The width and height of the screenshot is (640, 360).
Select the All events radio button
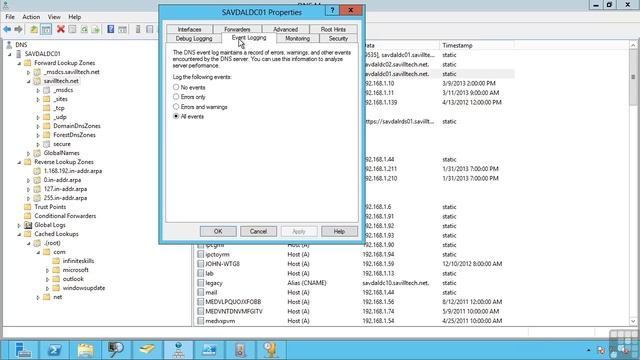pyautogui.click(x=176, y=116)
